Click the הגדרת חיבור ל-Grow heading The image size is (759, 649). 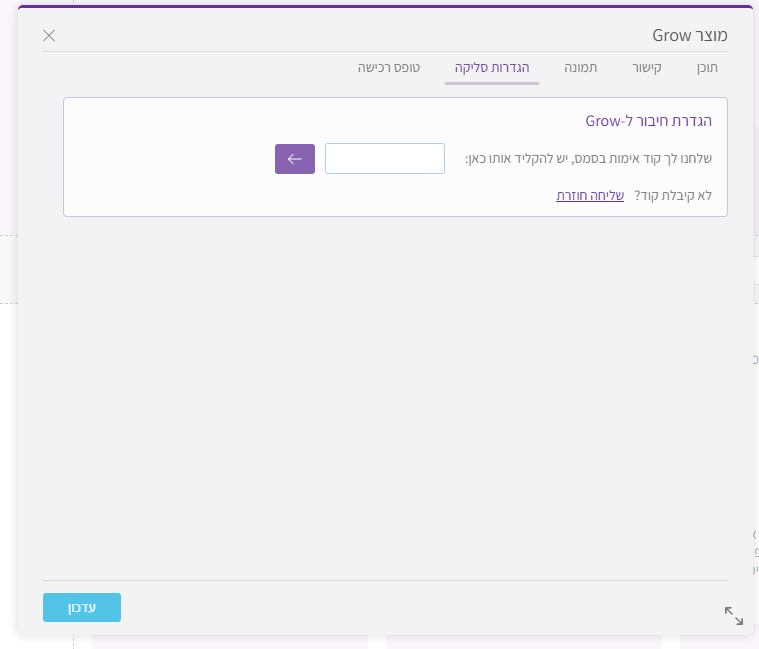pyautogui.click(x=648, y=121)
